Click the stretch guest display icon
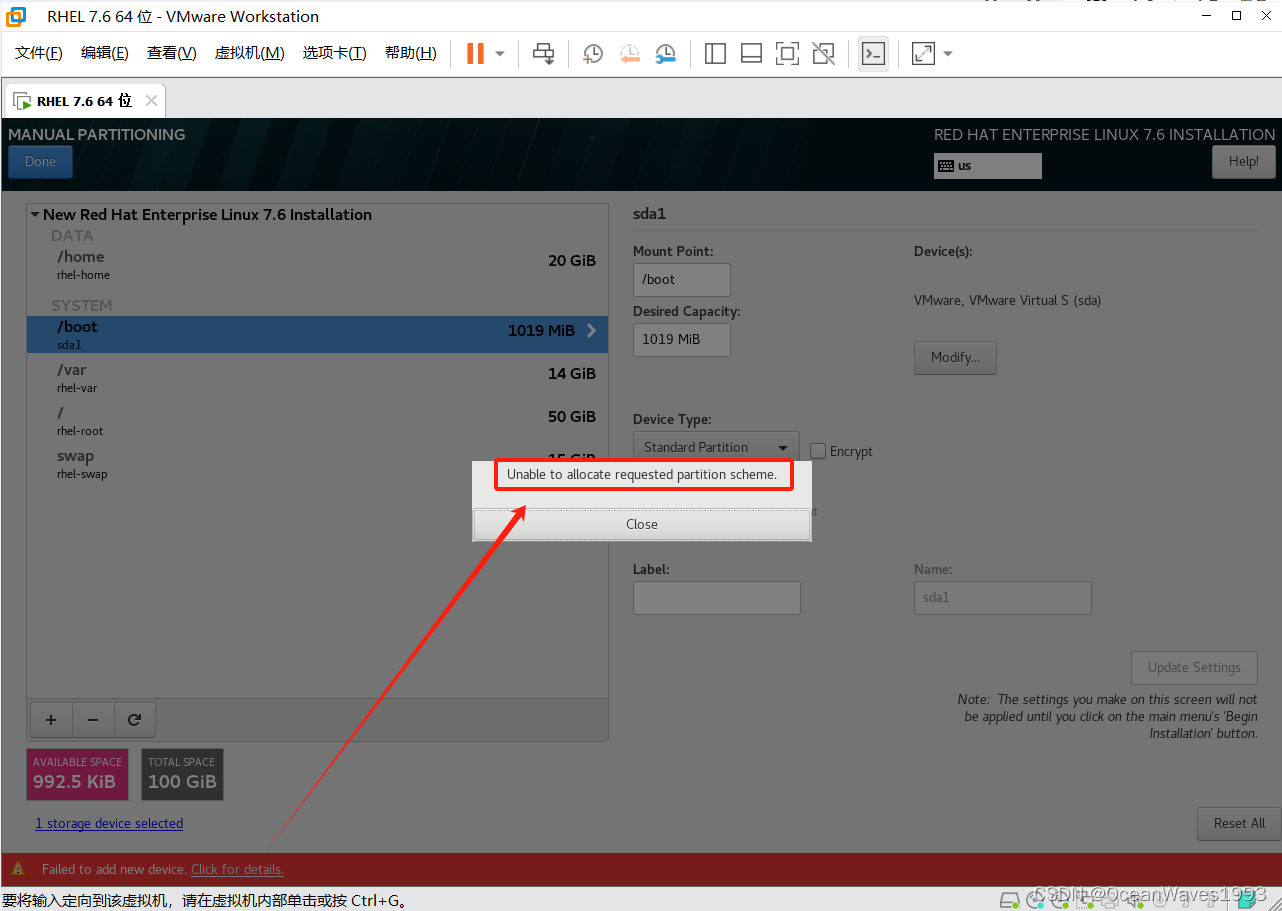 pyautogui.click(x=923, y=54)
